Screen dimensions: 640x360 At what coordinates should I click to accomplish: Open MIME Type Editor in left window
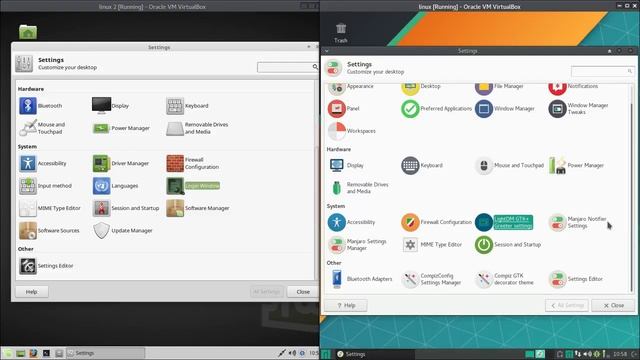[50, 208]
